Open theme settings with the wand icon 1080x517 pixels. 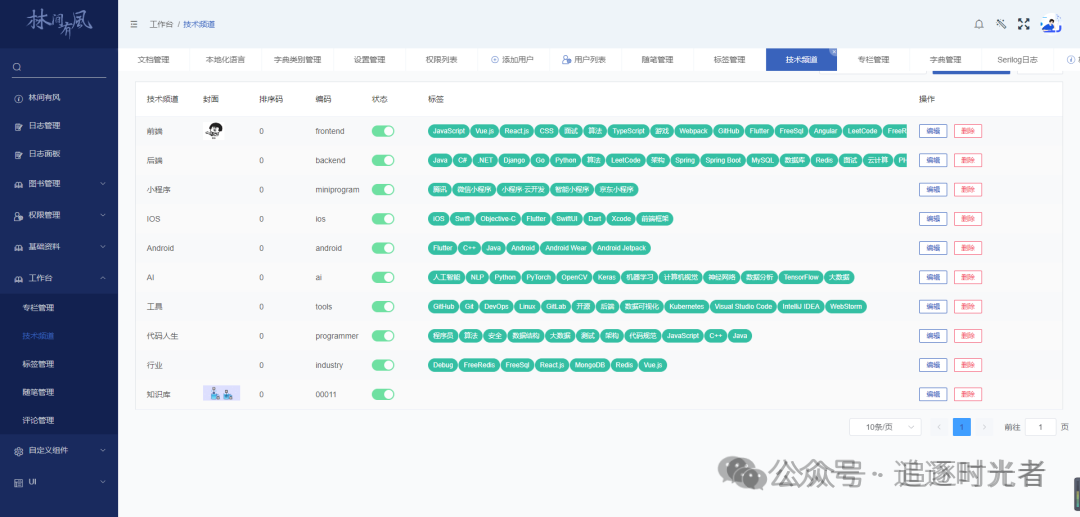(1001, 24)
